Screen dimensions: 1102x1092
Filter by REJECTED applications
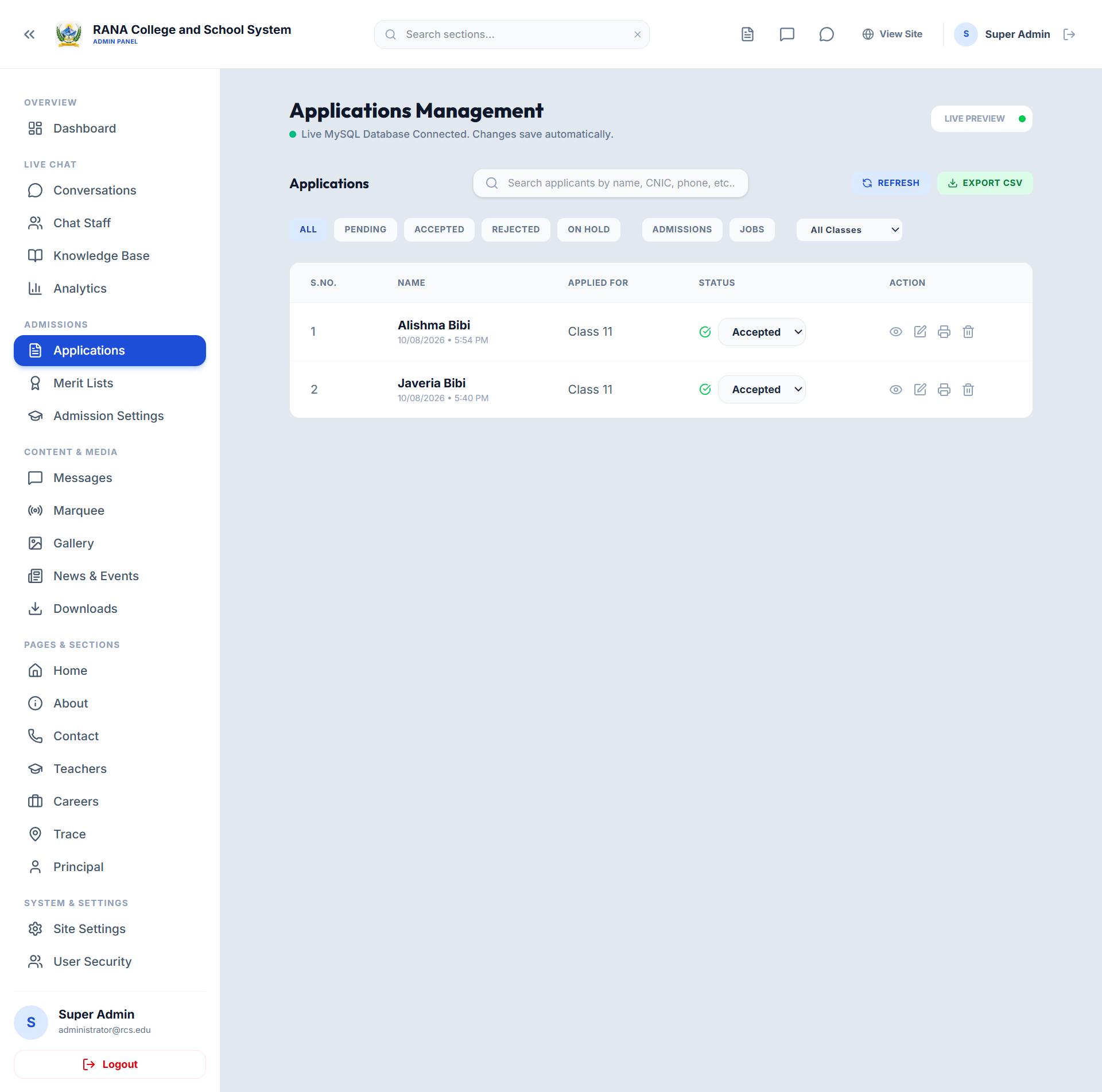tap(516, 230)
